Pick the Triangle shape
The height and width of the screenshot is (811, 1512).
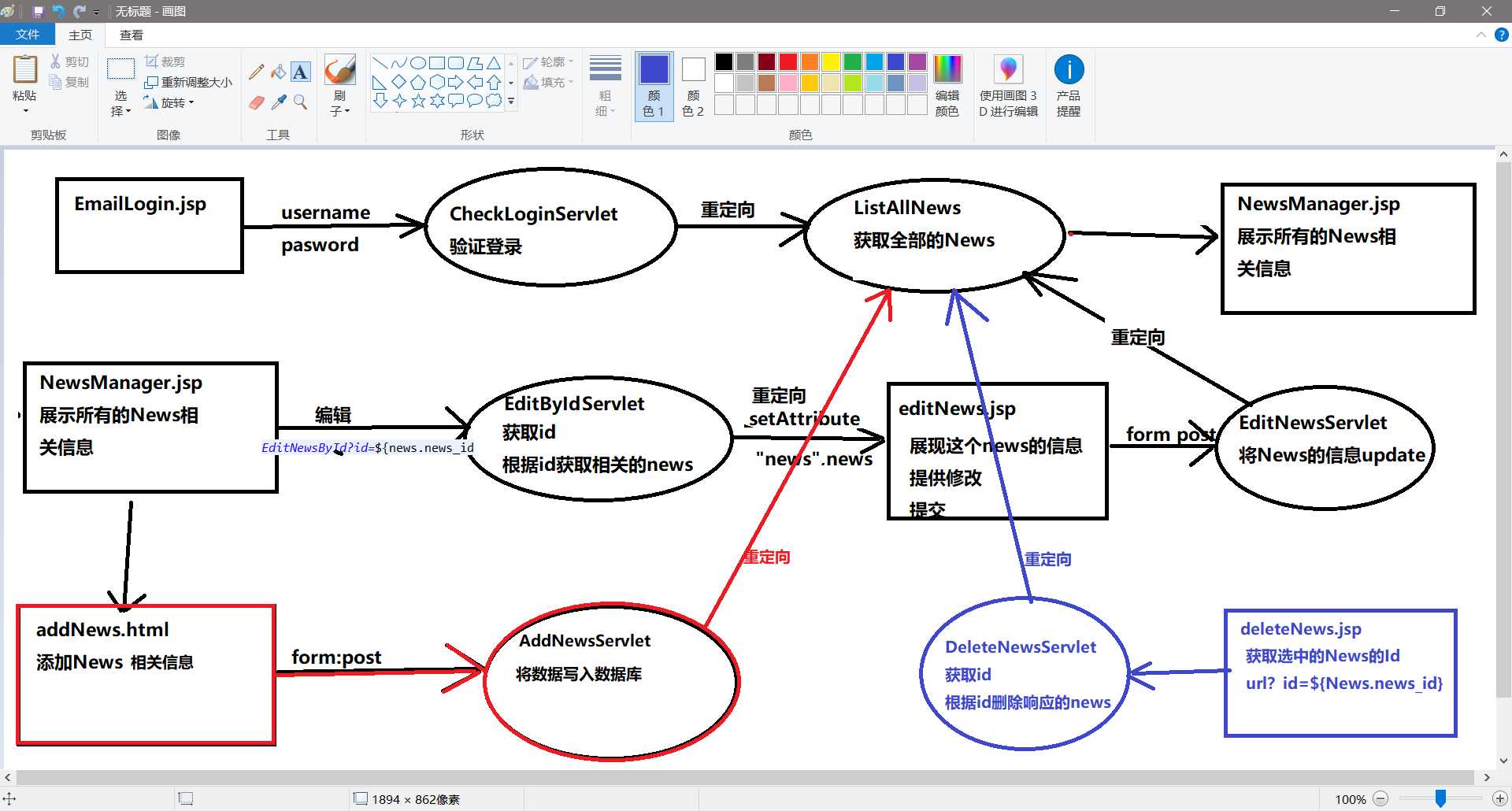click(494, 63)
